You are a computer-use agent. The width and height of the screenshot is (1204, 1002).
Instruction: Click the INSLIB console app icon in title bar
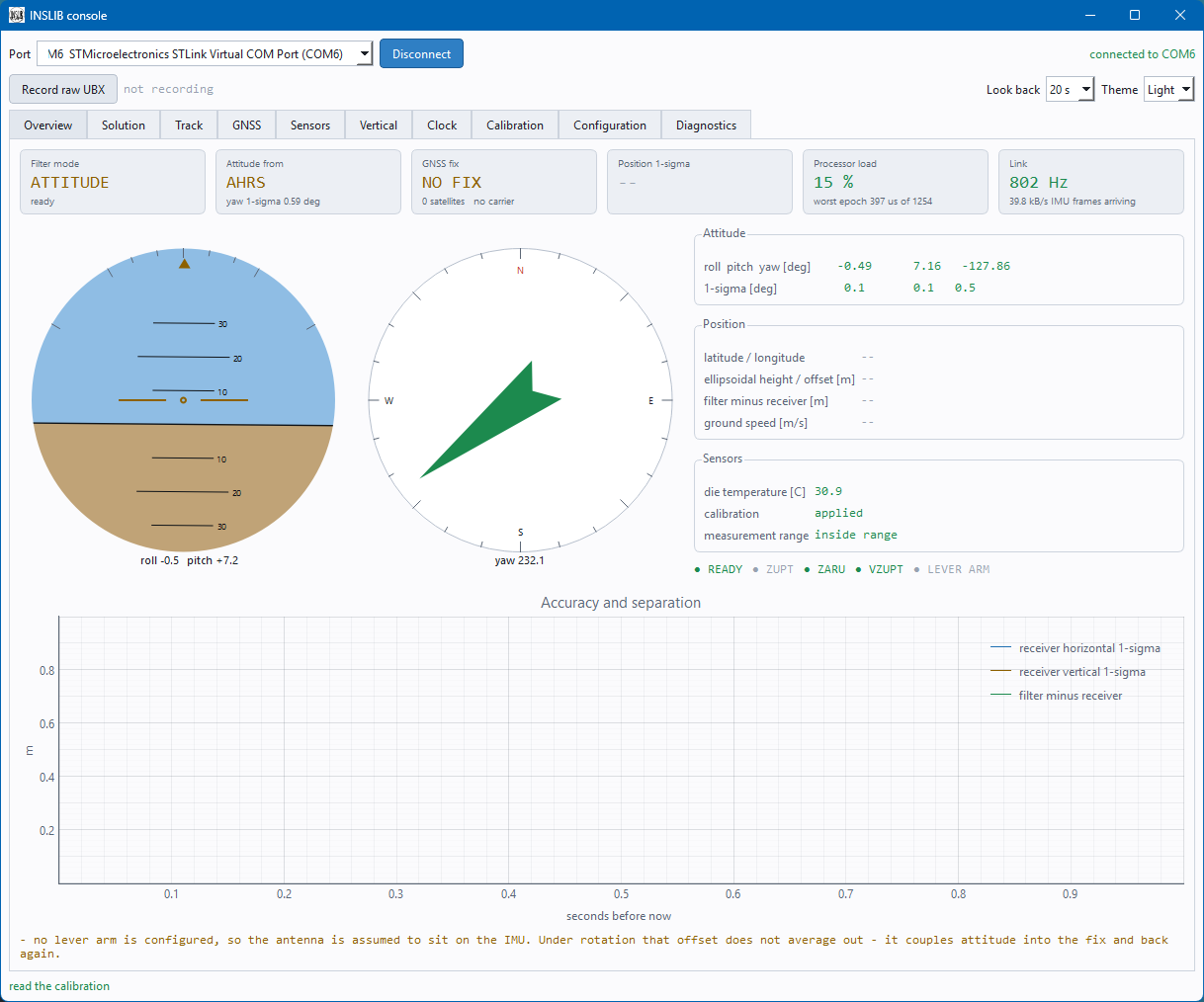[x=17, y=15]
